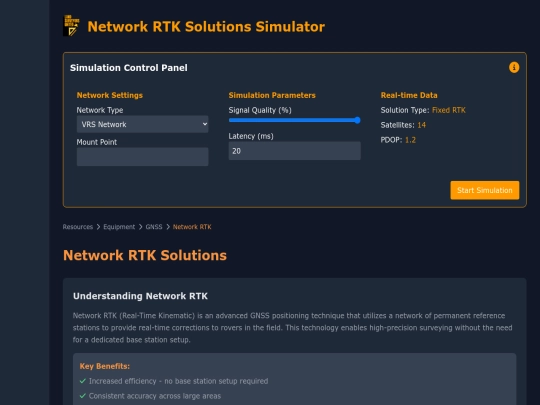Open the Network Type dropdown
Screen dimensions: 540x405
click(x=142, y=124)
